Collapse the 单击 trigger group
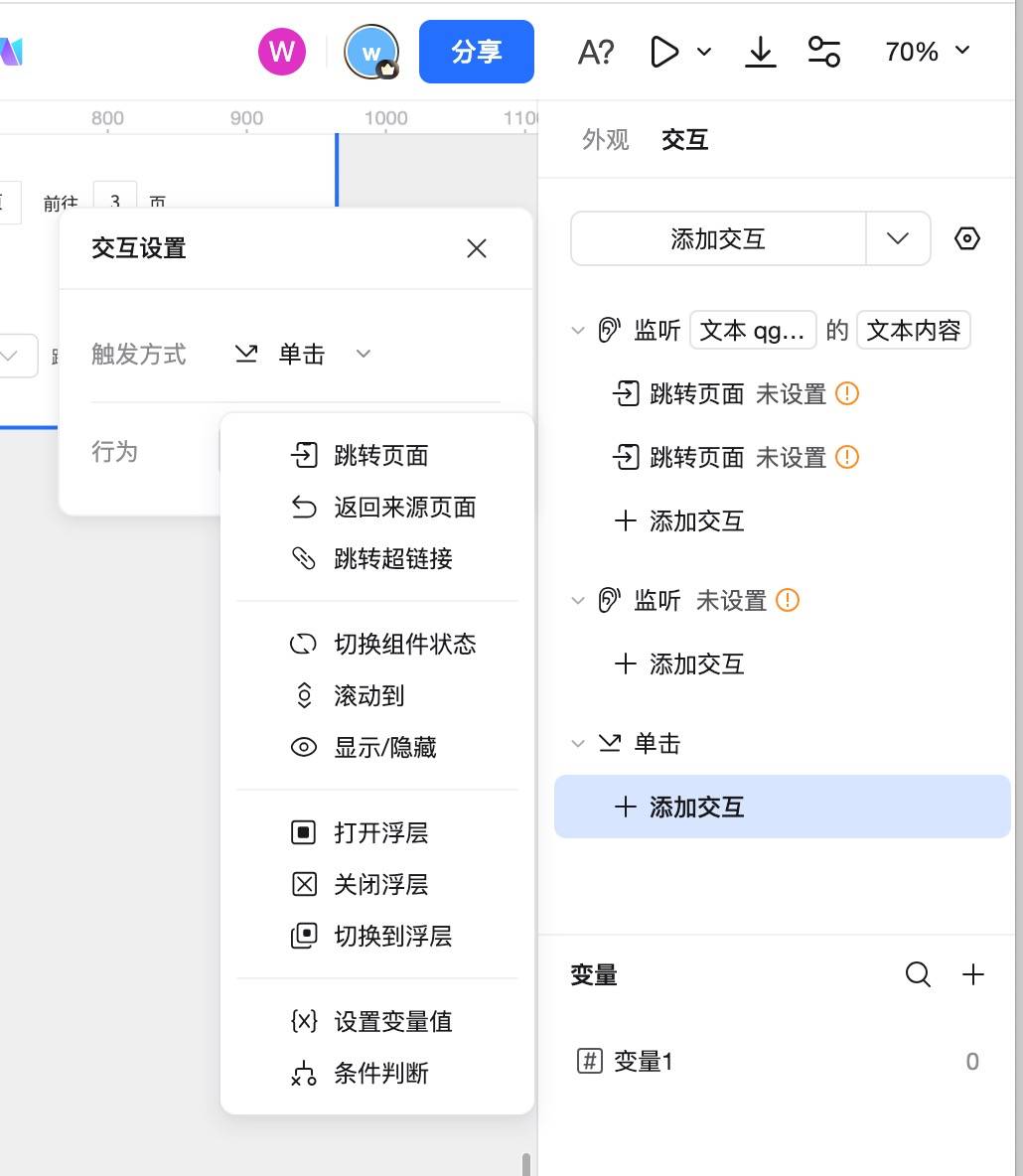This screenshot has height=1176, width=1023. coord(577,743)
